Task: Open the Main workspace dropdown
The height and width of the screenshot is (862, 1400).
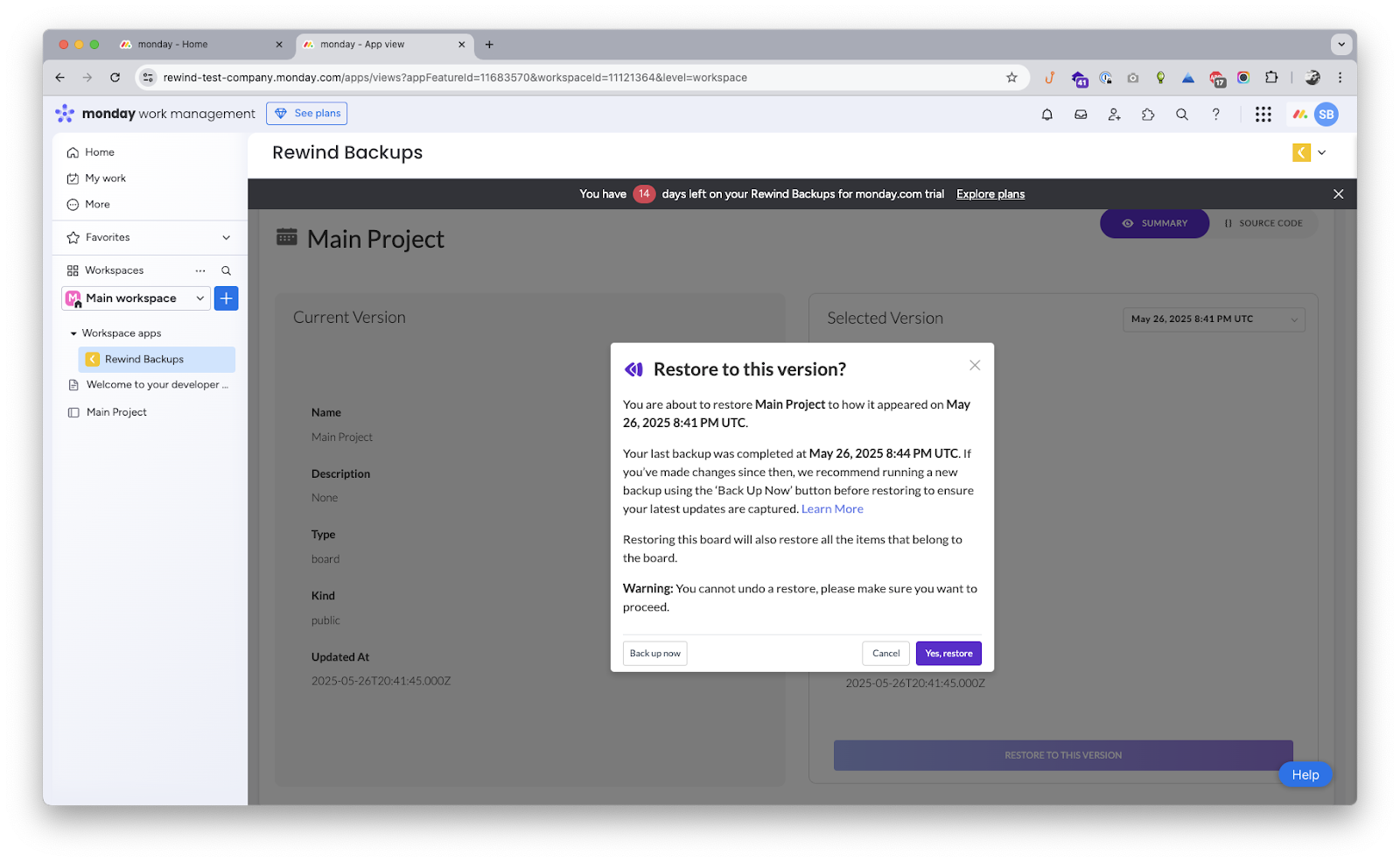Action: click(136, 298)
